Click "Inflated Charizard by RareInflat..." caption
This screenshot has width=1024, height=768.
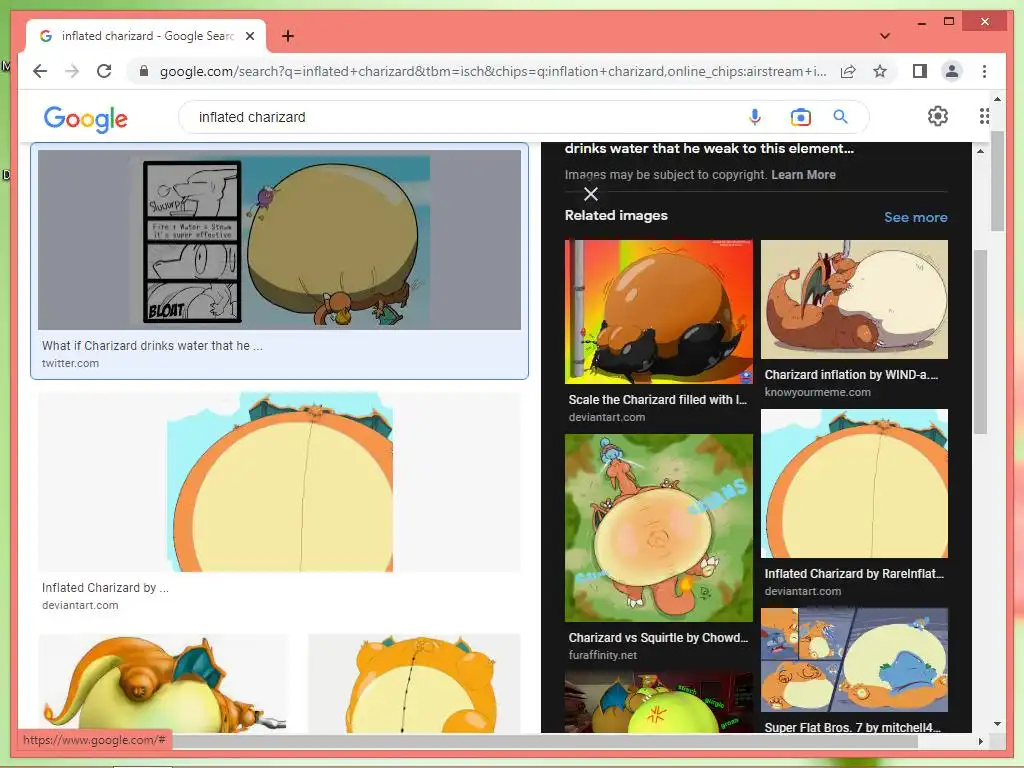pyautogui.click(x=854, y=573)
